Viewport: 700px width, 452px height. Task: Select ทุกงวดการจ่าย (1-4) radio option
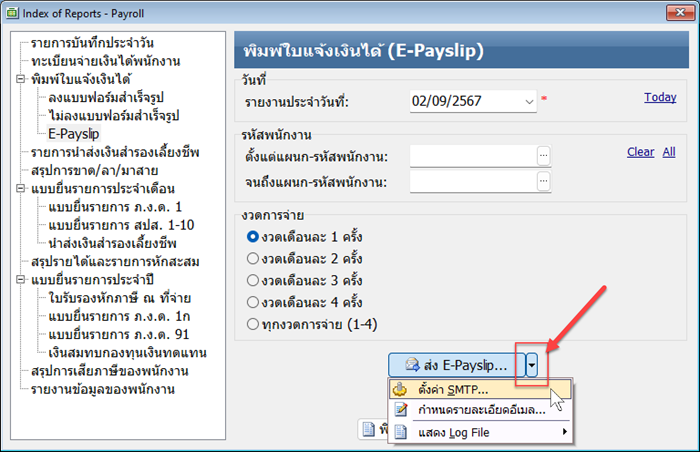click(253, 323)
